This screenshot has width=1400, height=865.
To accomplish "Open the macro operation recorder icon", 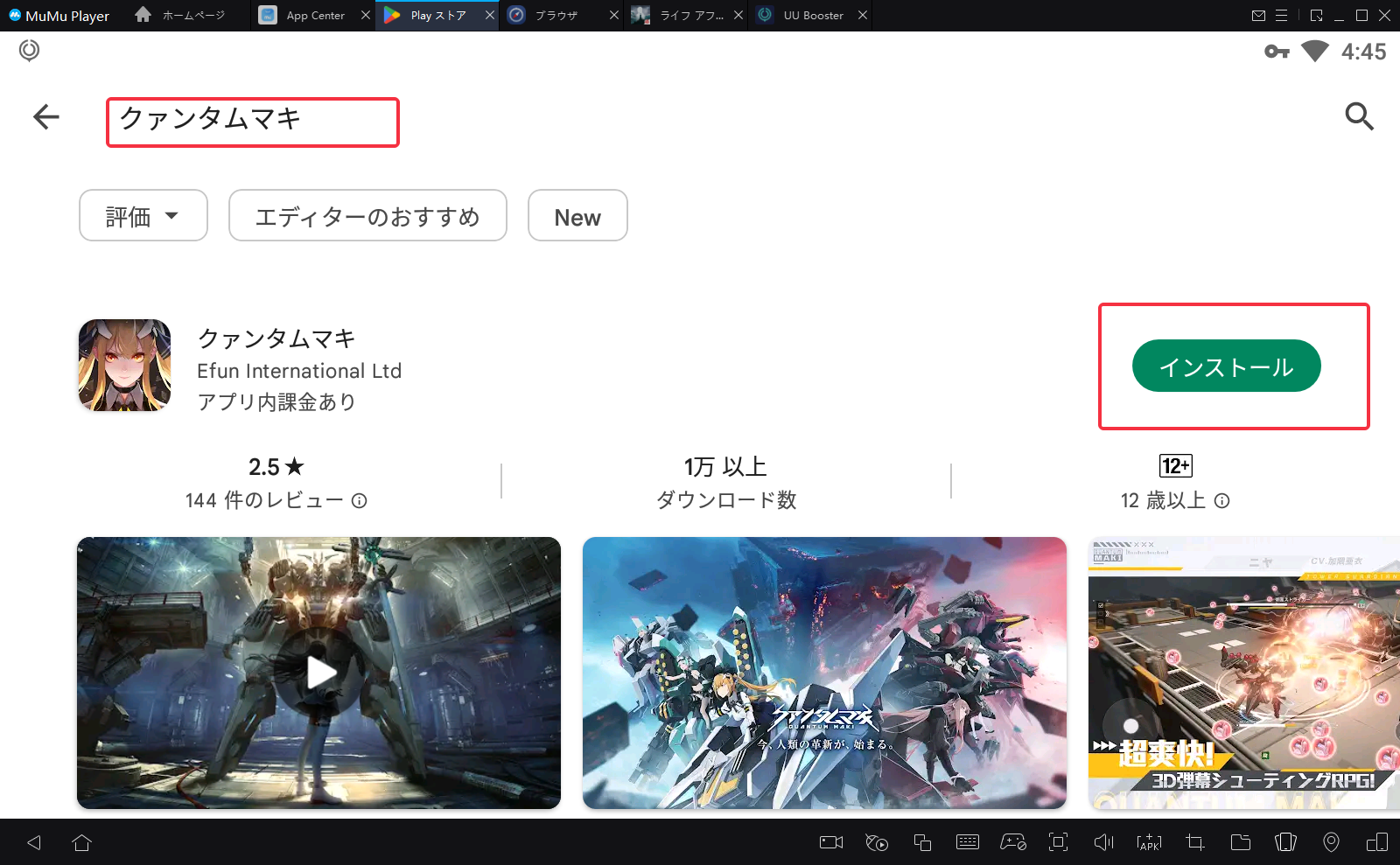I will click(877, 842).
